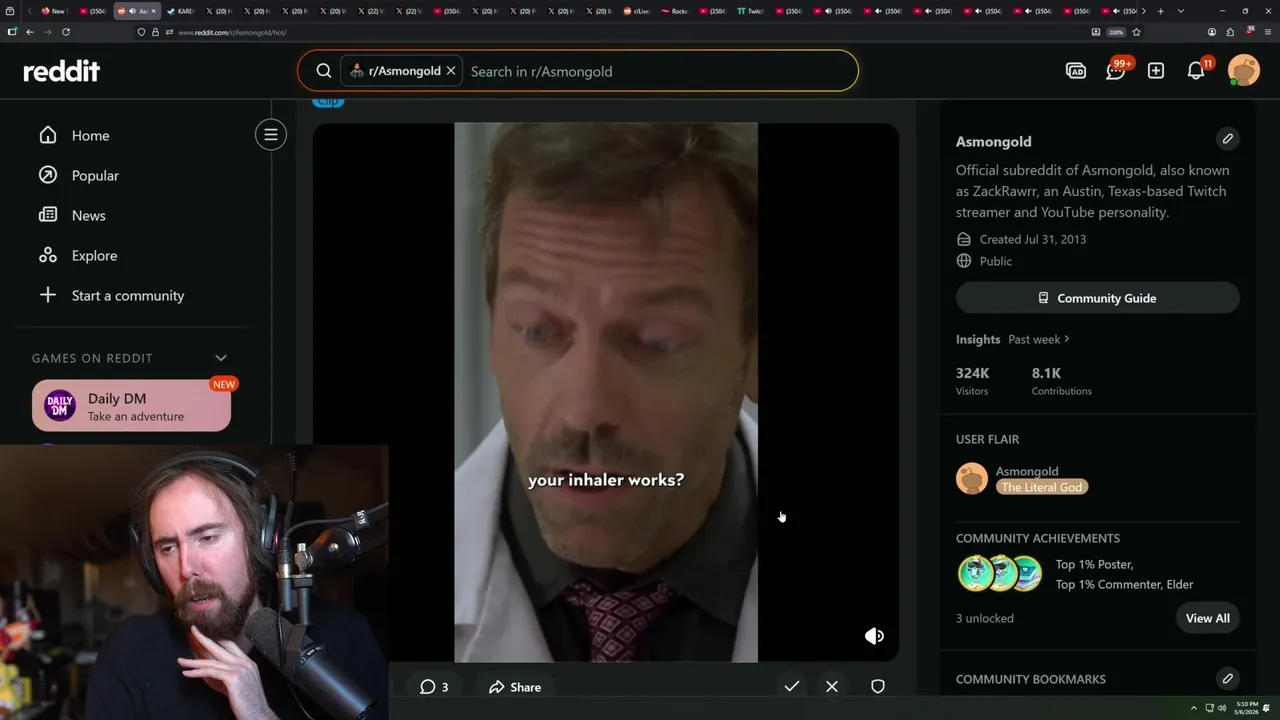This screenshot has width=1280, height=720.
Task: Switch to the KARE browser tab
Action: (x=180, y=11)
